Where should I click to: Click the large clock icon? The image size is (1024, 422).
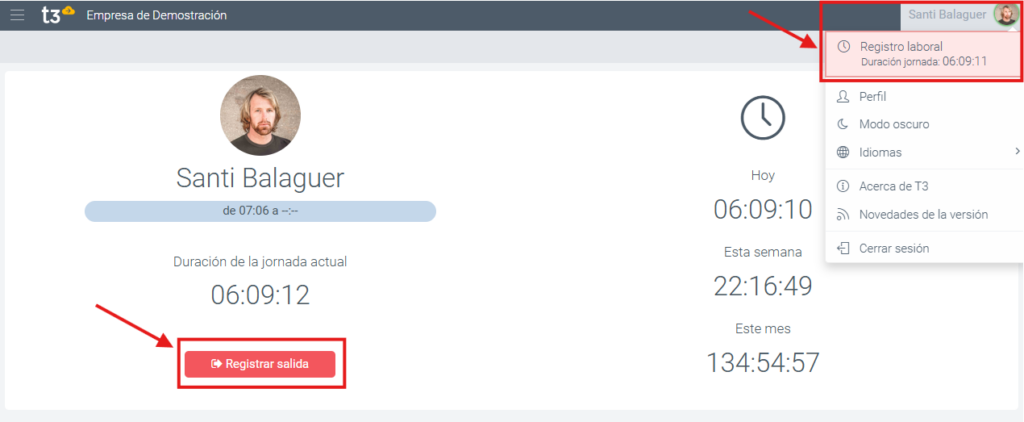tap(762, 117)
